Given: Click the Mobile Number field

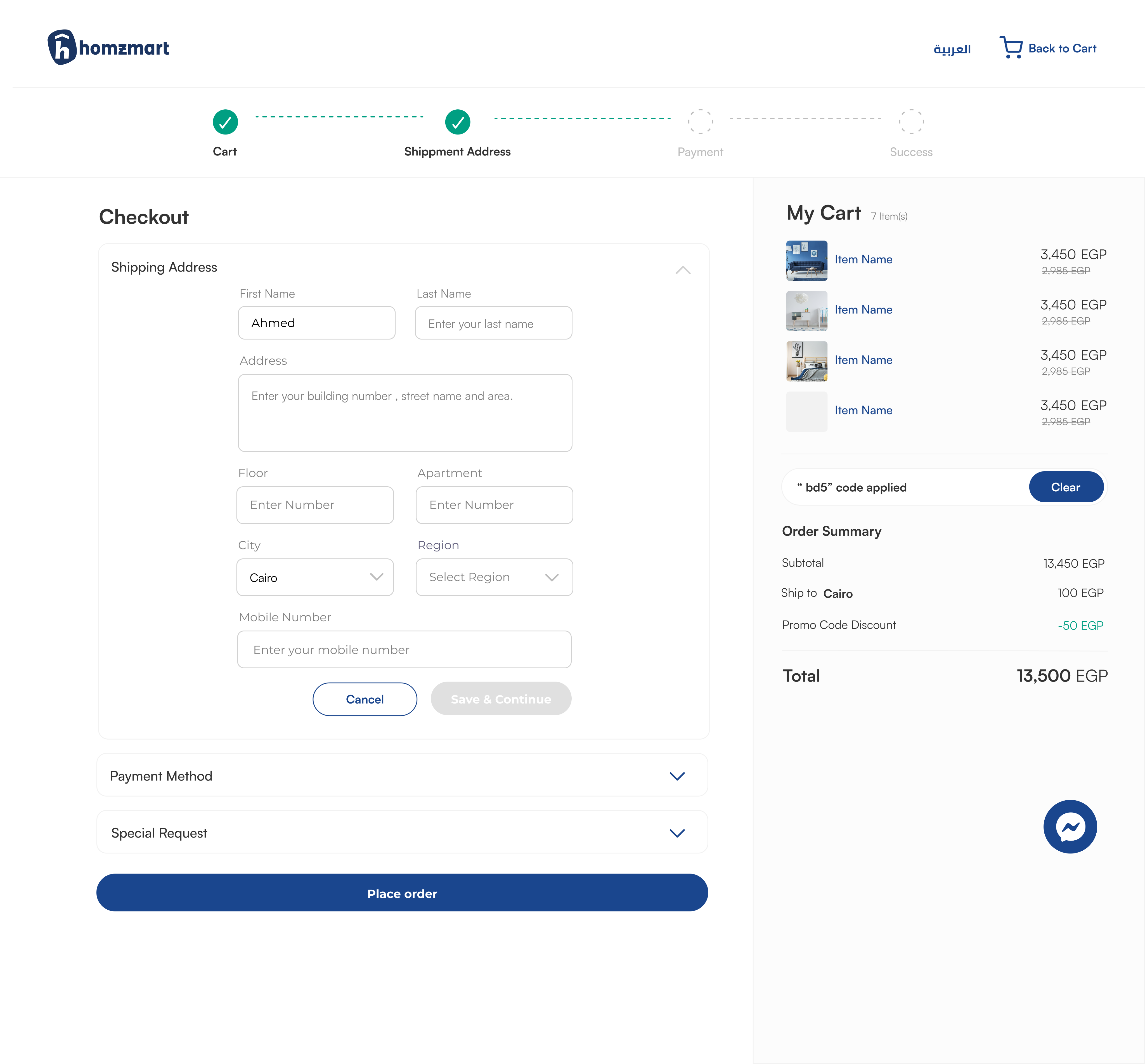Looking at the screenshot, I should pyautogui.click(x=404, y=650).
